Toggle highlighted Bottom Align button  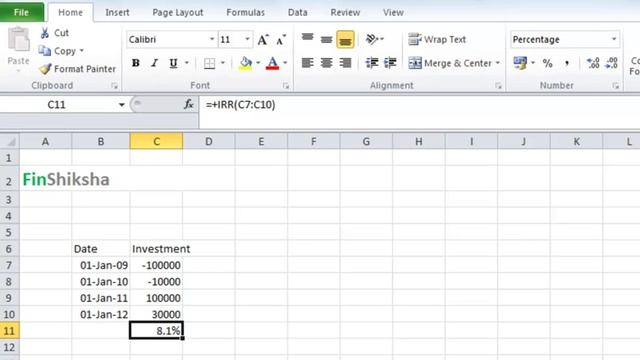345,40
